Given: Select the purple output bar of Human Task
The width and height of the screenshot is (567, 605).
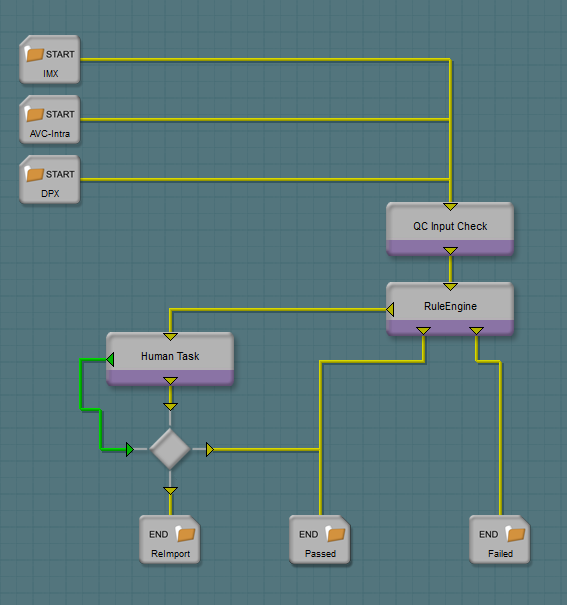Looking at the screenshot, I should tap(170, 378).
